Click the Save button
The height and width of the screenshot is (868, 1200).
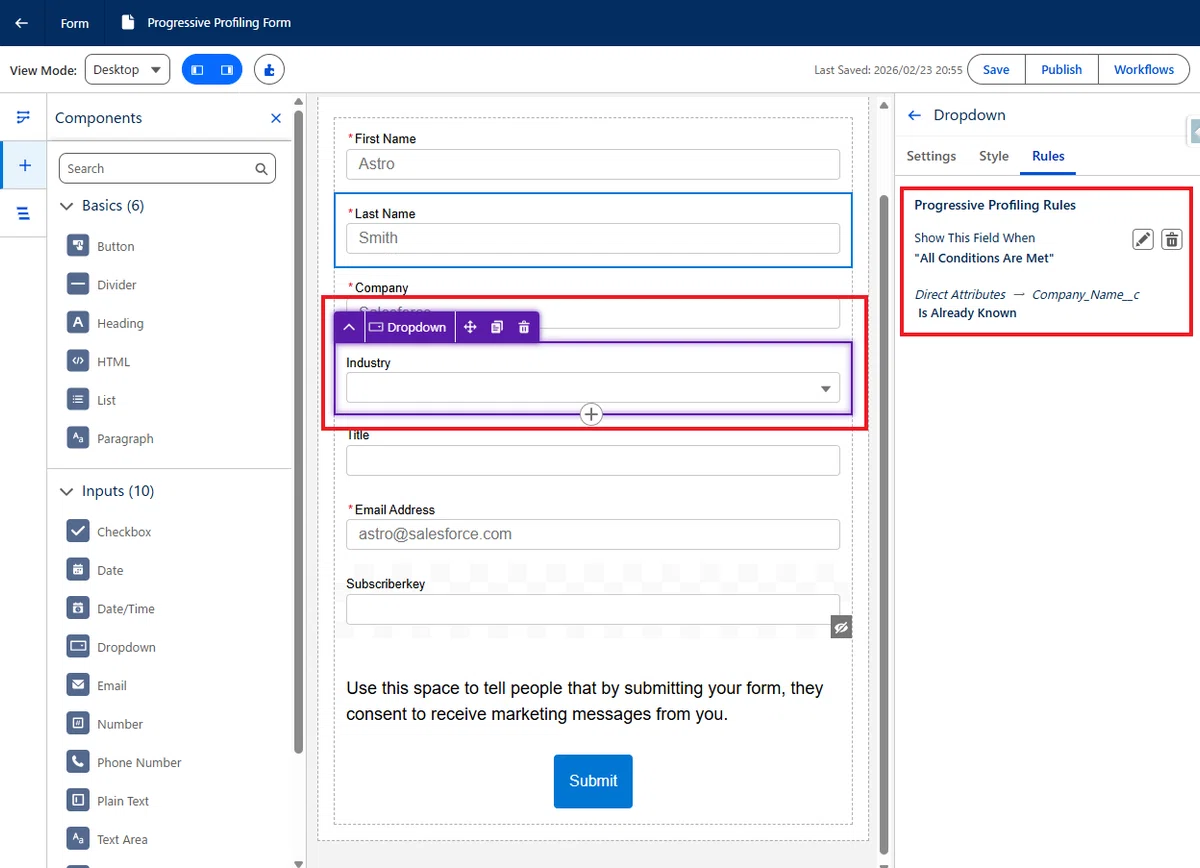tap(996, 70)
